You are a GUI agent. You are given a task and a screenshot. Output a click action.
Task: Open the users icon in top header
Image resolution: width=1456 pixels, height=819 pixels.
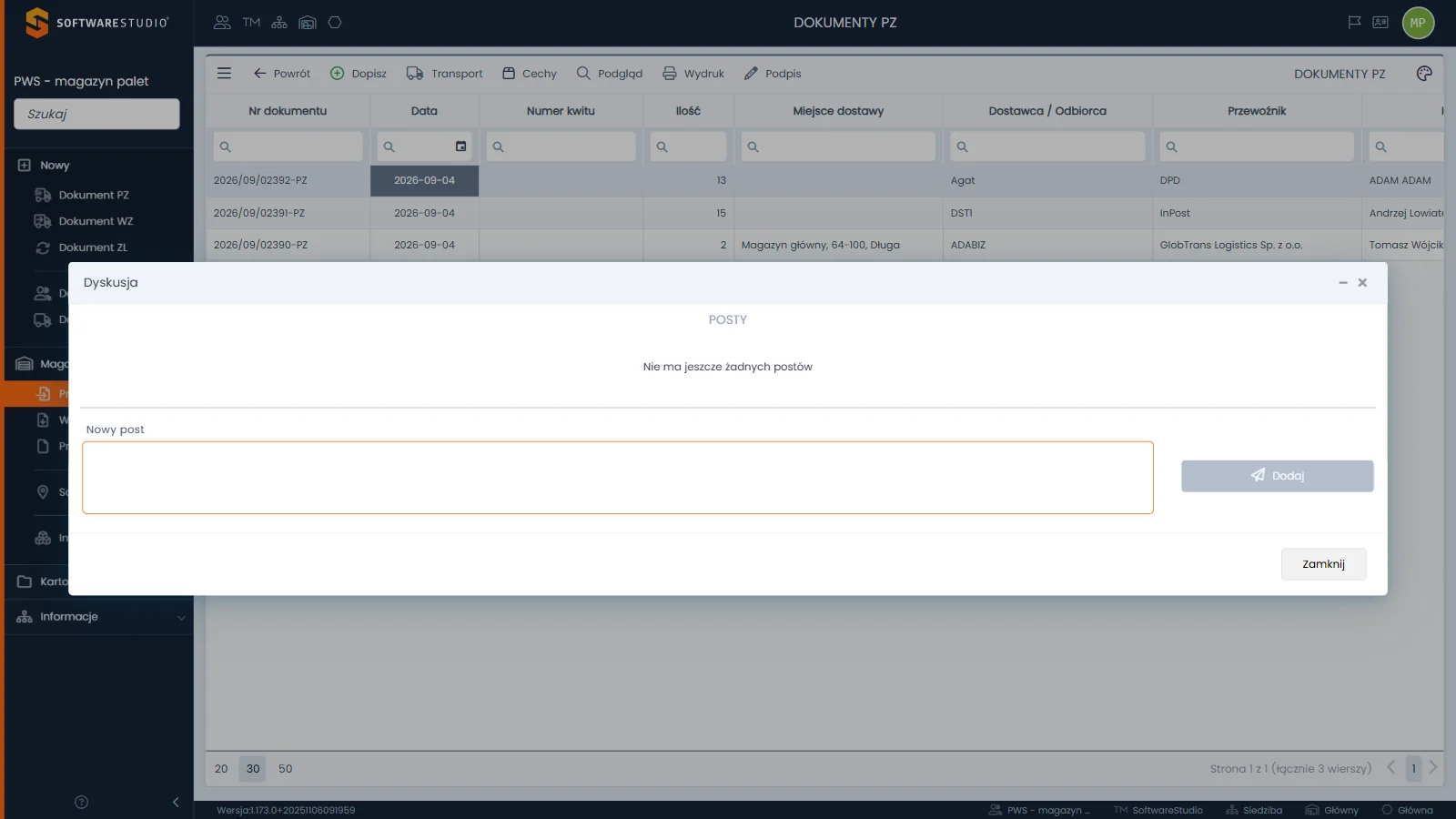tap(222, 23)
